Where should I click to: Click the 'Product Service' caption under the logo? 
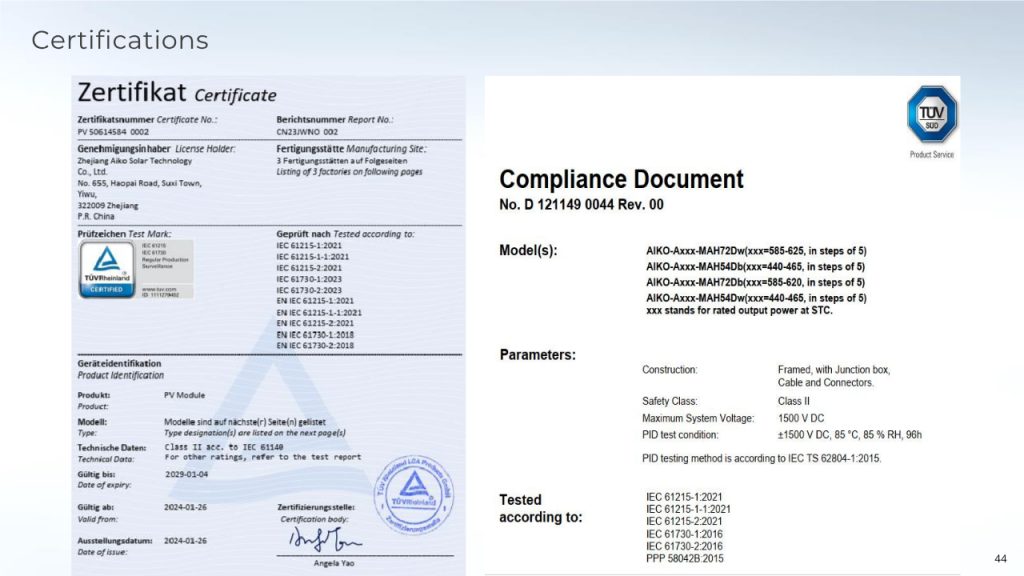tap(931, 155)
